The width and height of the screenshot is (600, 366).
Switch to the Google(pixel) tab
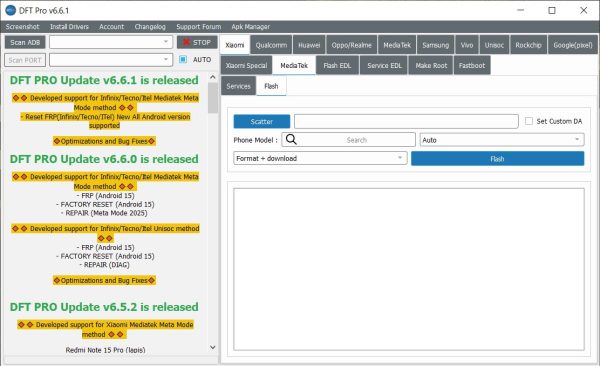pyautogui.click(x=573, y=45)
